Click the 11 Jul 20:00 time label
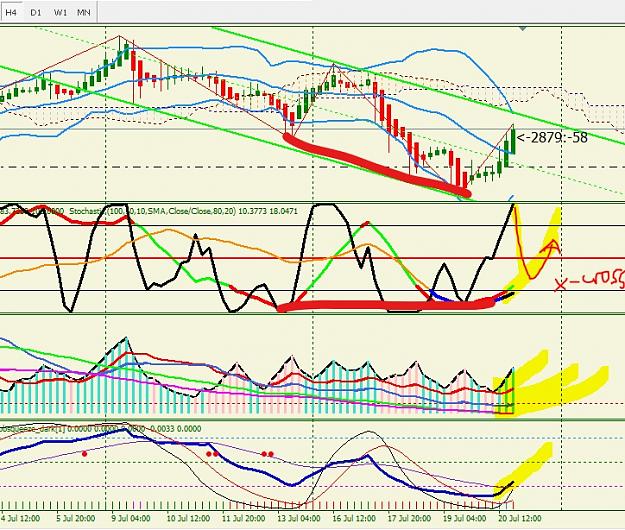625x530 pixels. pos(244,518)
